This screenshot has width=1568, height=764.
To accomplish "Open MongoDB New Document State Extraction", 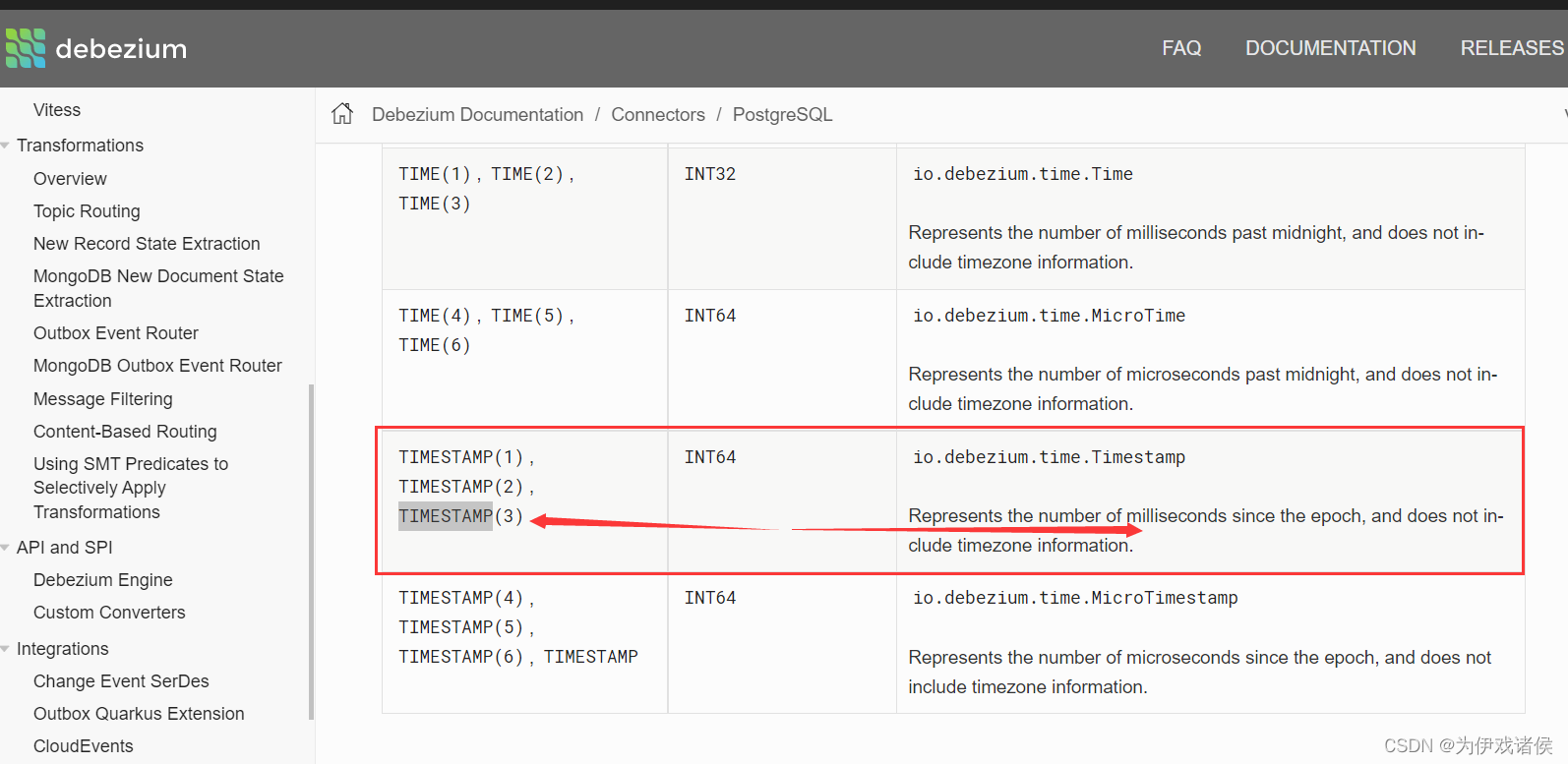I will click(x=158, y=288).
